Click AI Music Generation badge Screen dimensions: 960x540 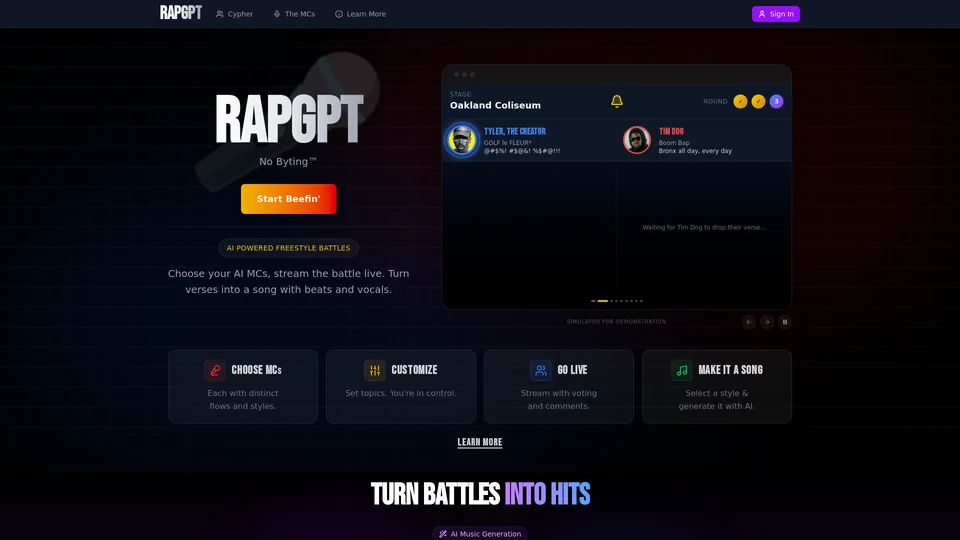[480, 534]
